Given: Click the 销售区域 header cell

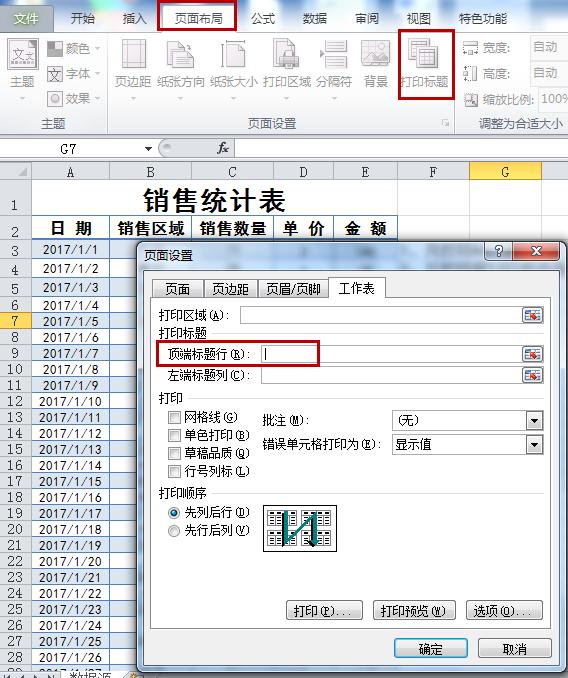Looking at the screenshot, I should click(150, 227).
